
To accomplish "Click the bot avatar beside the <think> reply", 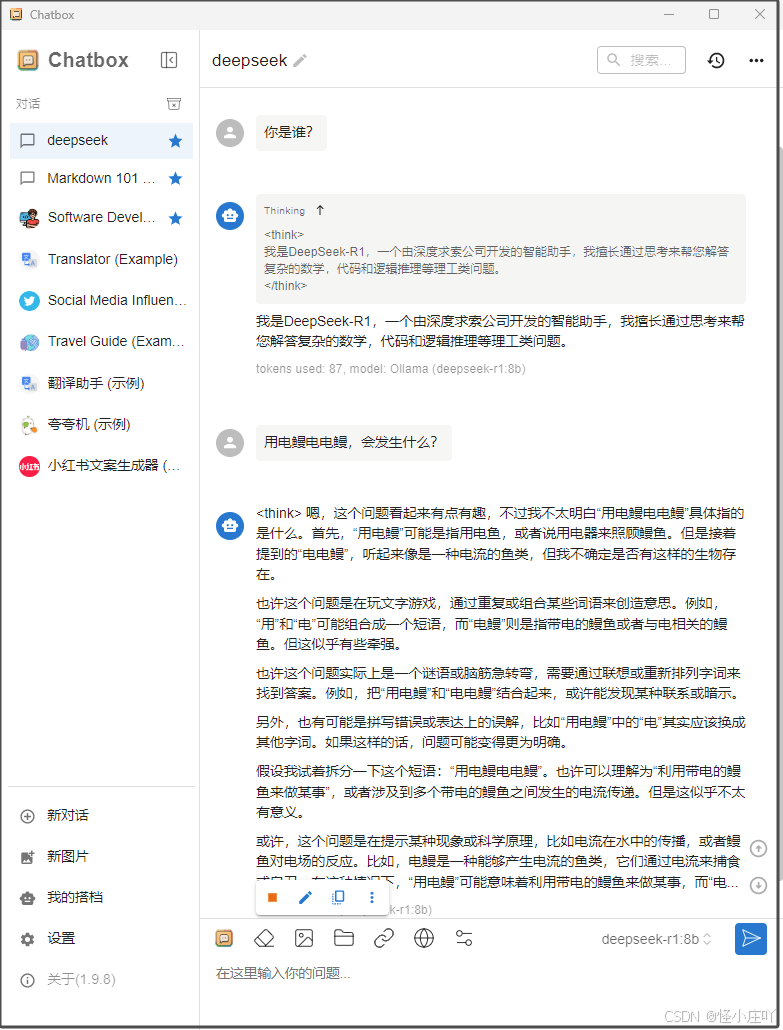I will point(230,526).
